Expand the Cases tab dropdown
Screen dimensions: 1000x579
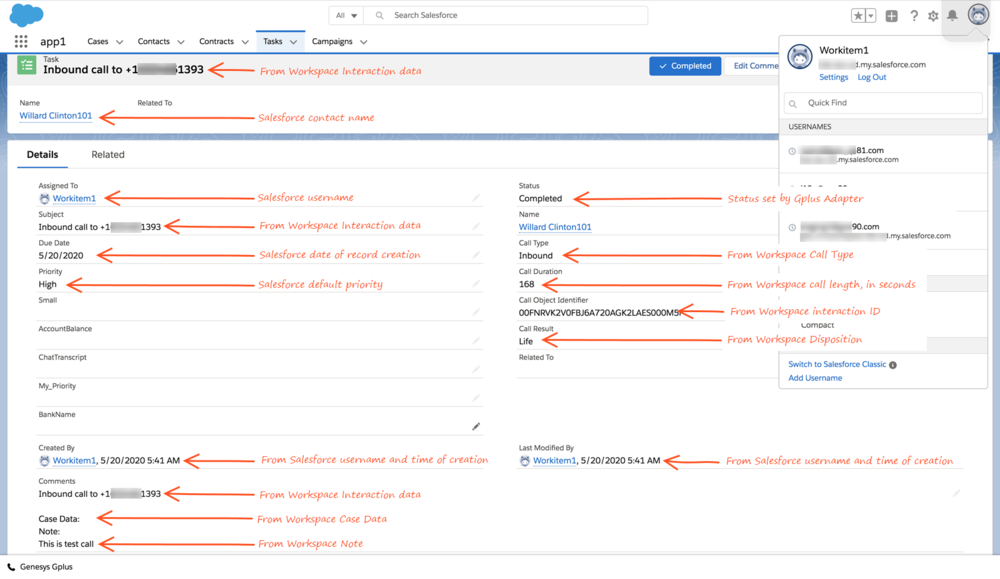pyautogui.click(x=119, y=41)
